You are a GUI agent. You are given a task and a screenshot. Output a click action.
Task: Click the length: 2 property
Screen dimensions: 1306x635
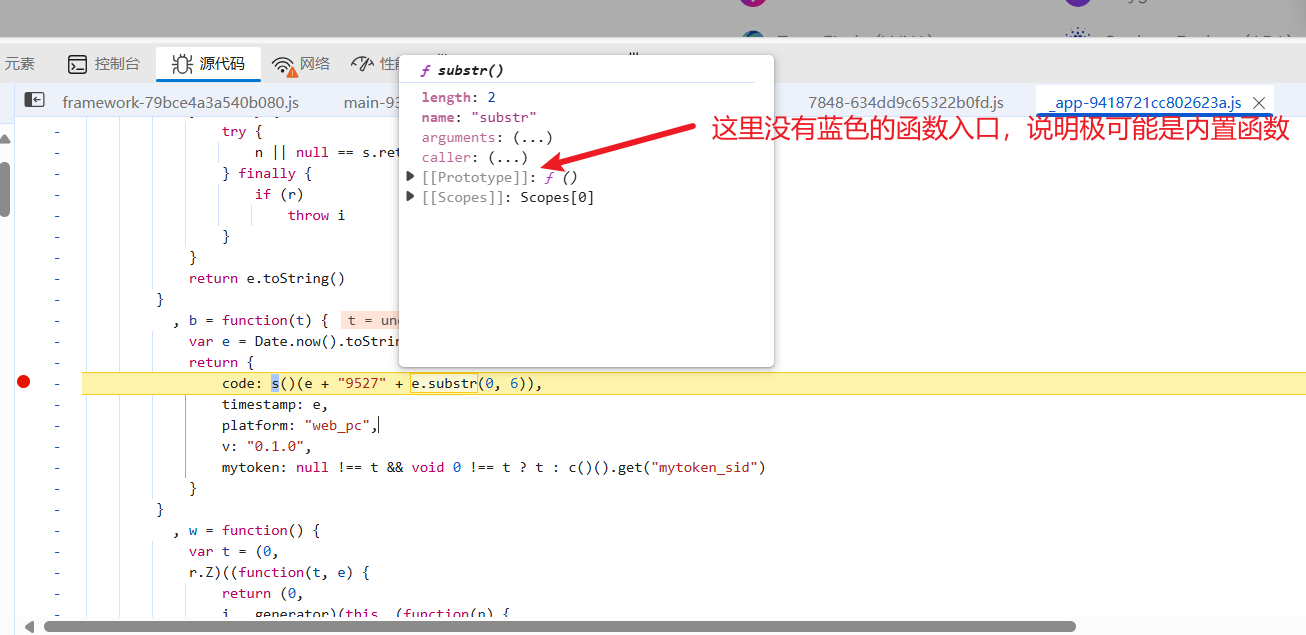pyautogui.click(x=458, y=97)
